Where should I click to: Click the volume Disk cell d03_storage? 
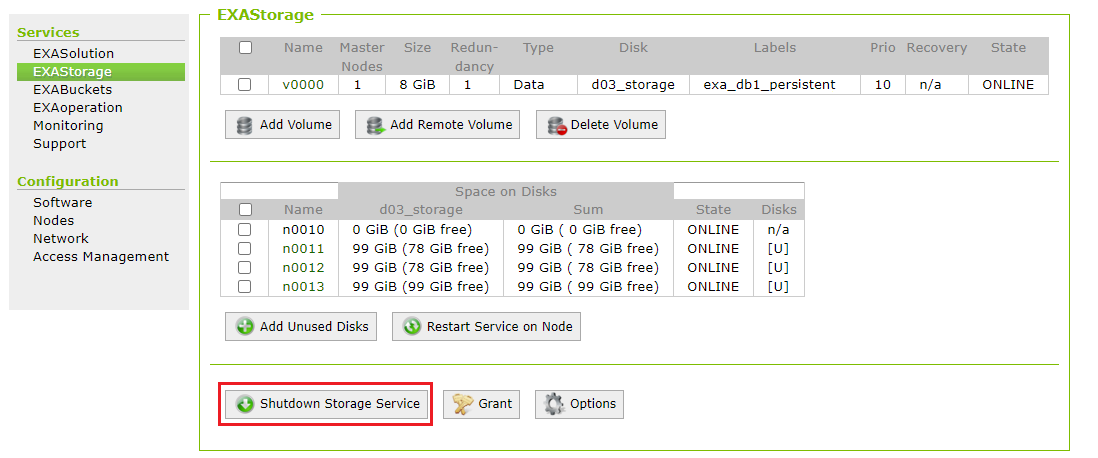coord(633,85)
